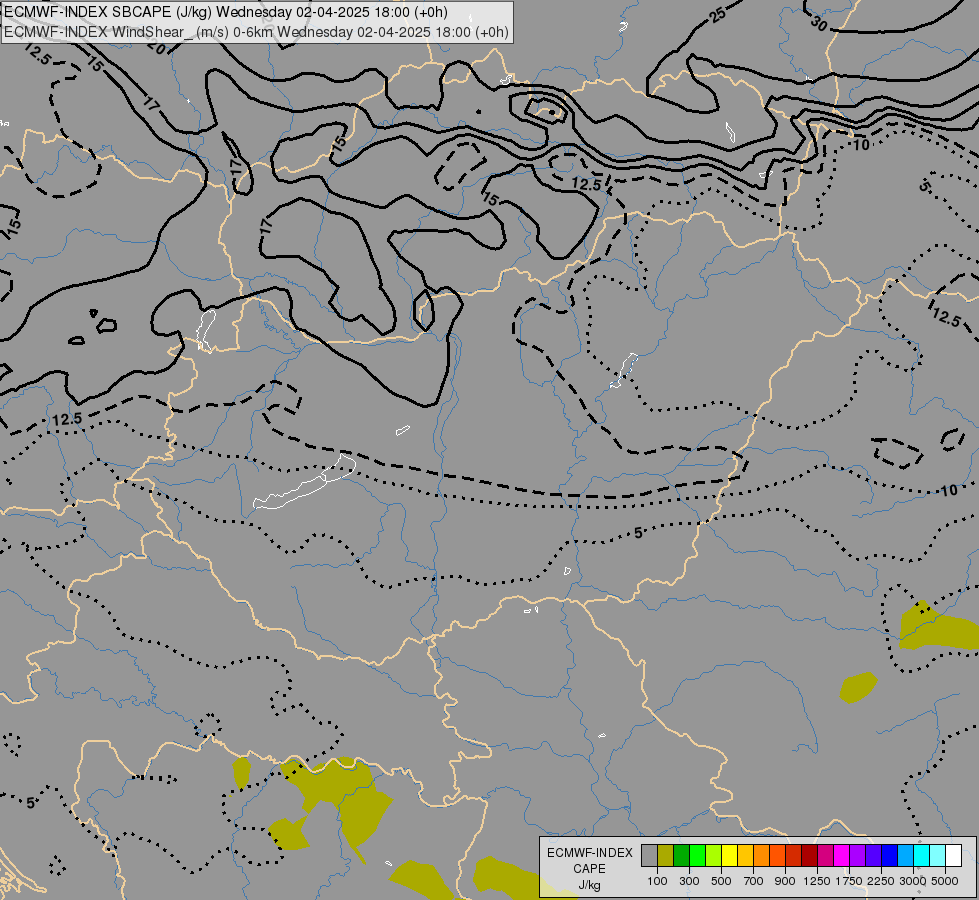Choose the red-orange swatch before the 900 tick

pyautogui.click(x=777, y=855)
